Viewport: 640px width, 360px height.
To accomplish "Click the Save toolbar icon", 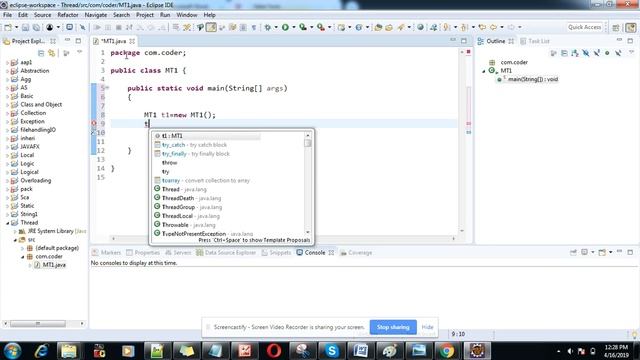I will [x=25, y=27].
